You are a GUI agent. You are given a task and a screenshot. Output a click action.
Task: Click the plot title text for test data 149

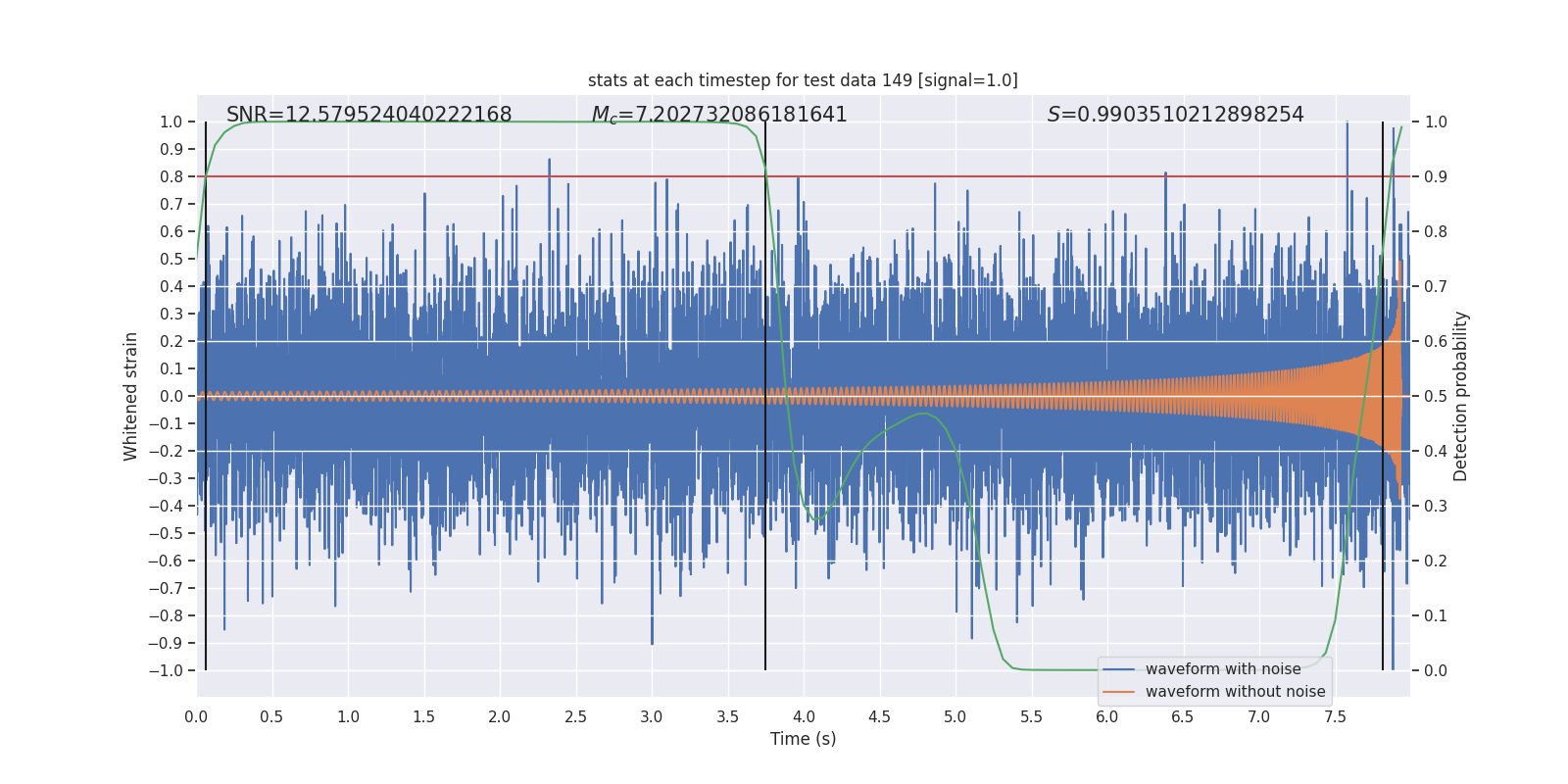coord(803,80)
